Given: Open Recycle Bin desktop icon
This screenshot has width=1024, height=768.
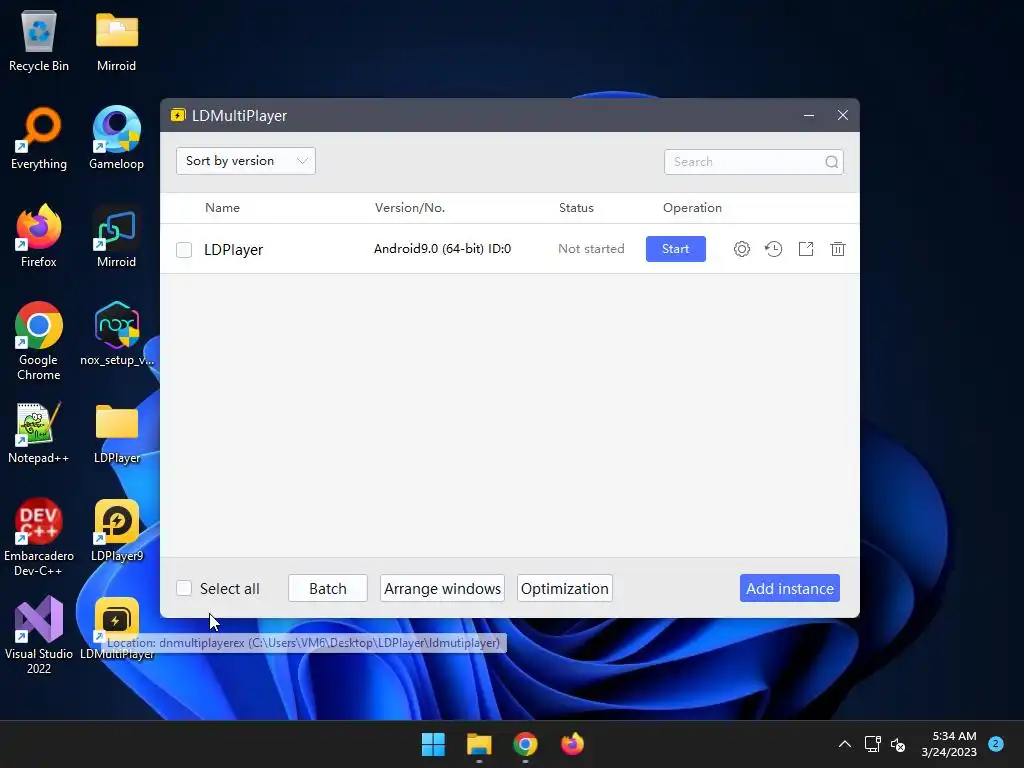Looking at the screenshot, I should (x=39, y=40).
